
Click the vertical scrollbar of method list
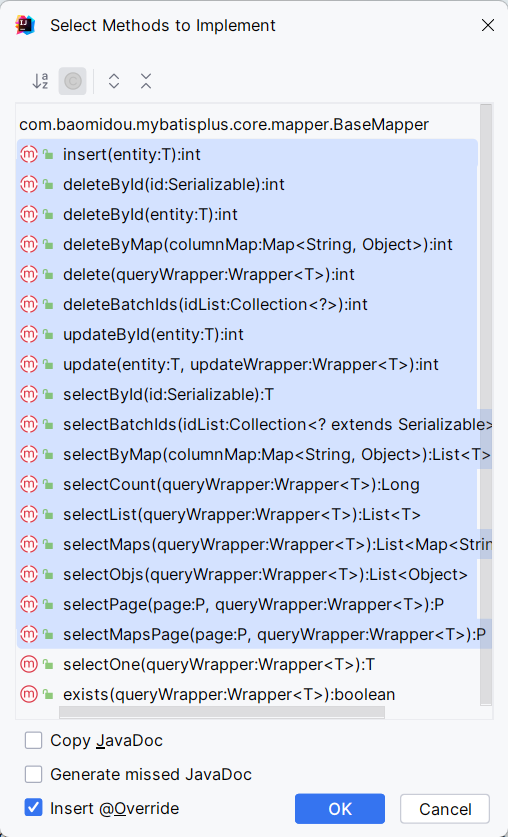486,405
